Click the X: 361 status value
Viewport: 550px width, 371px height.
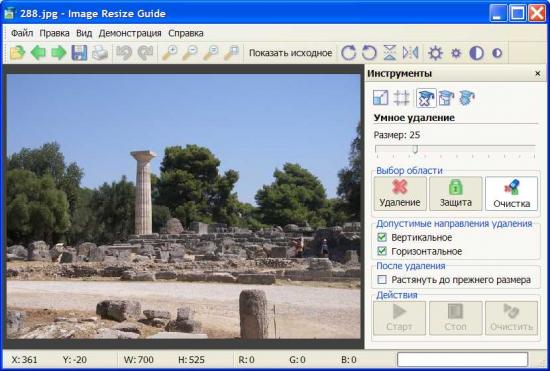click(25, 360)
